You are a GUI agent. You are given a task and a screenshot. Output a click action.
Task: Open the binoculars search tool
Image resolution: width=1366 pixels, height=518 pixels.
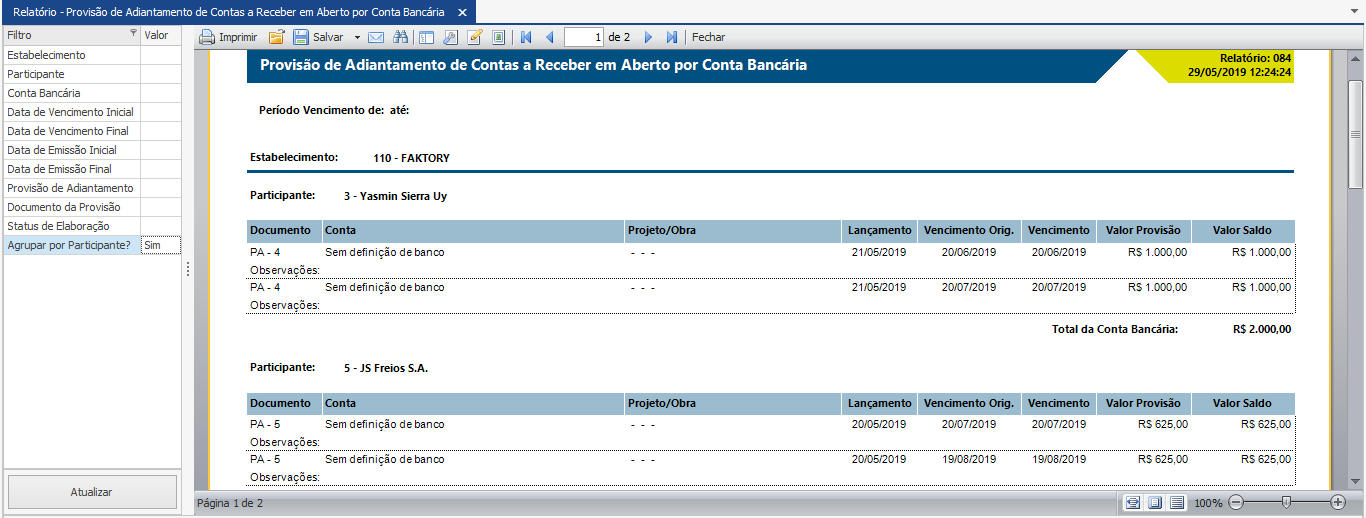[401, 37]
